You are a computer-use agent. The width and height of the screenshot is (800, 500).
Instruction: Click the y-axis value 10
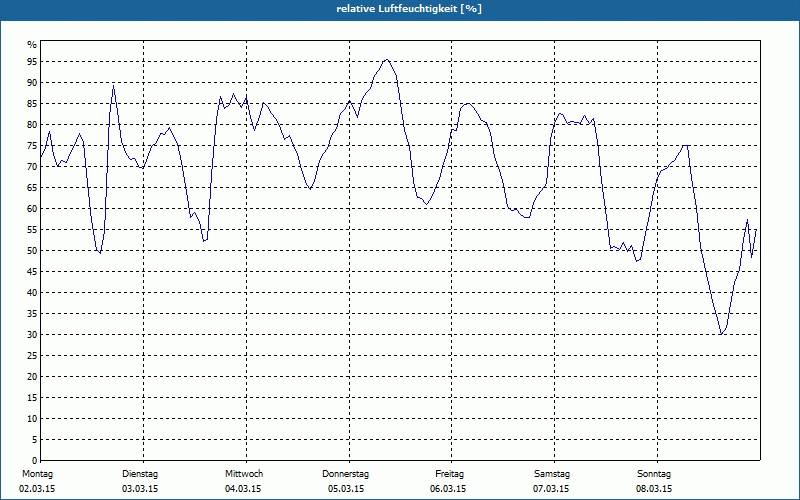32,419
